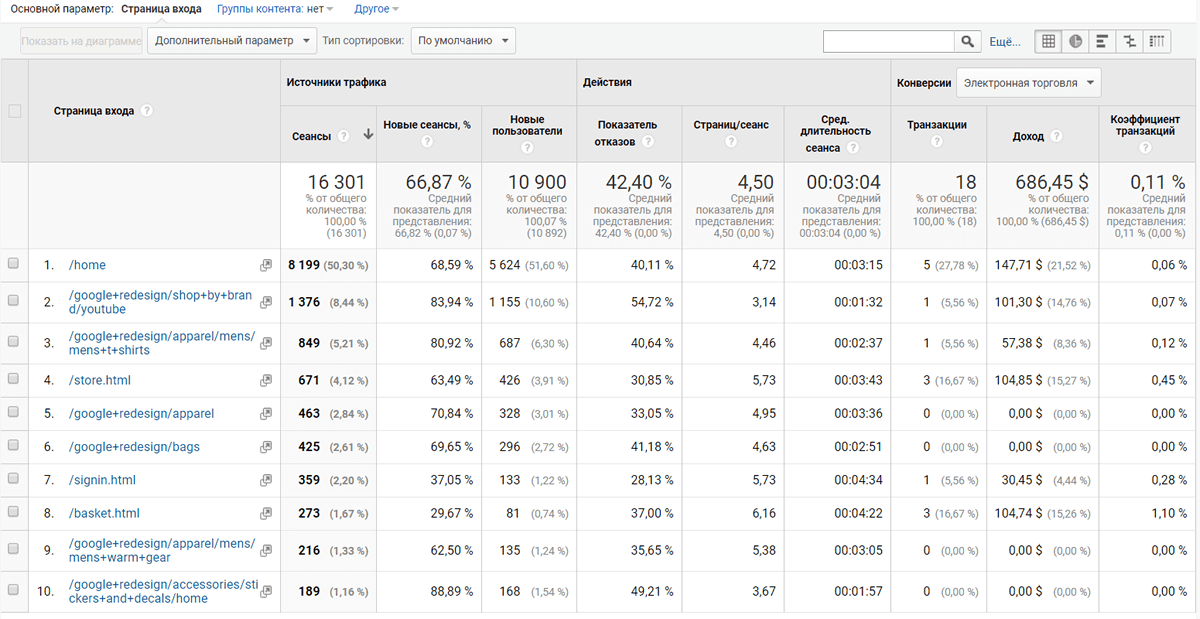Click the Сеансы sort arrow
The height and width of the screenshot is (619, 1200).
click(368, 136)
